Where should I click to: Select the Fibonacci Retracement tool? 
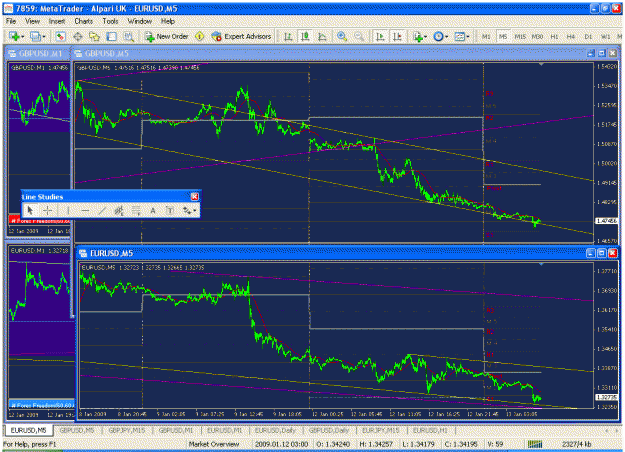136,210
